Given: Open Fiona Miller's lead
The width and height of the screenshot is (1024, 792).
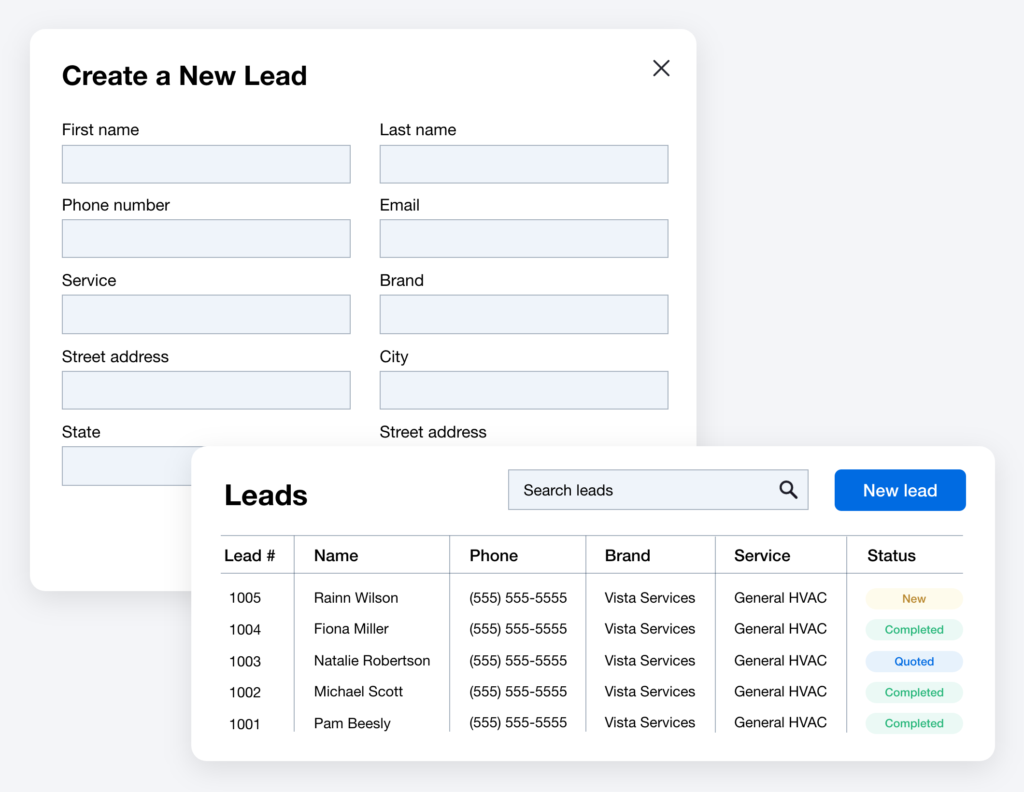Looking at the screenshot, I should pyautogui.click(x=351, y=629).
